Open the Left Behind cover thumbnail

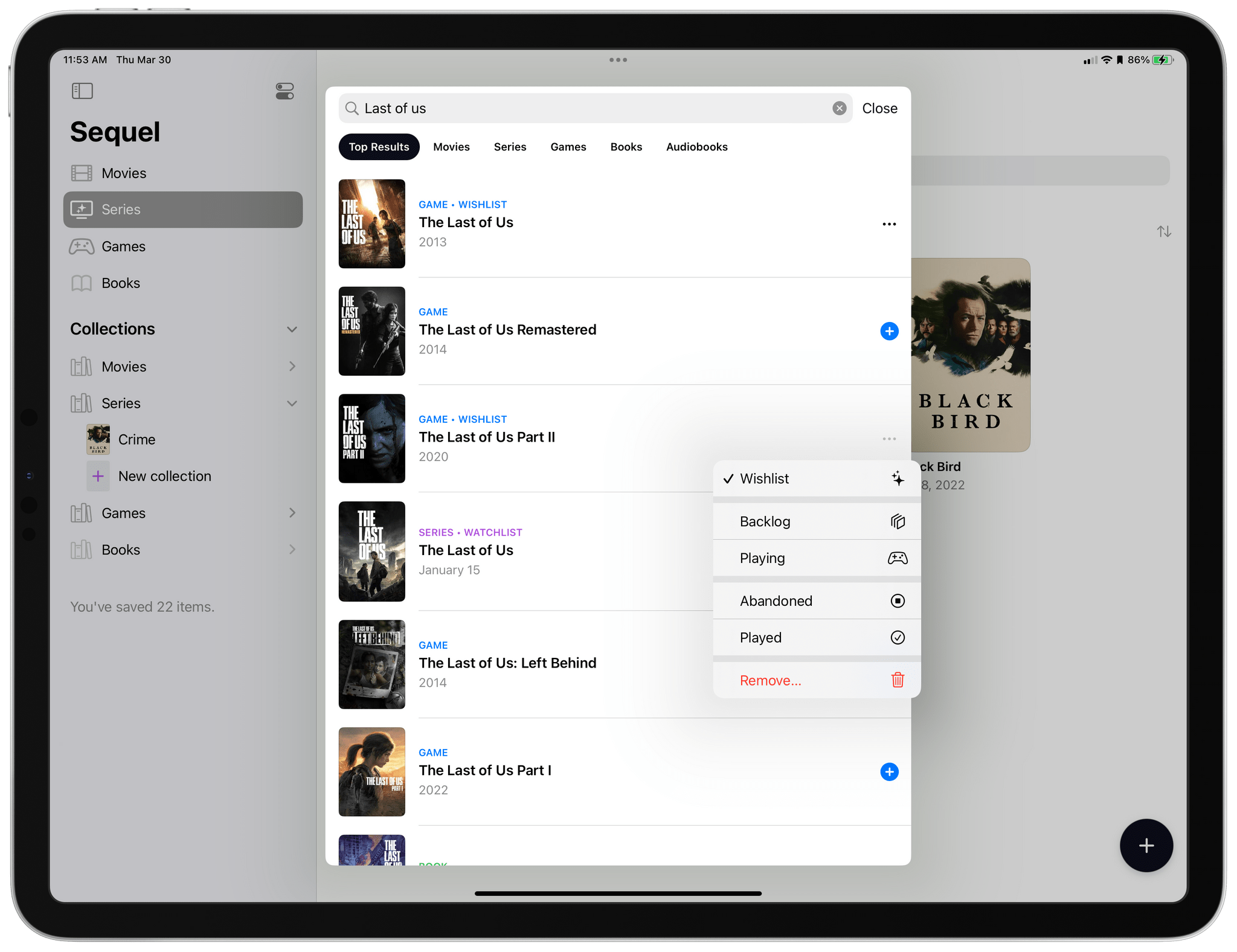click(x=371, y=664)
